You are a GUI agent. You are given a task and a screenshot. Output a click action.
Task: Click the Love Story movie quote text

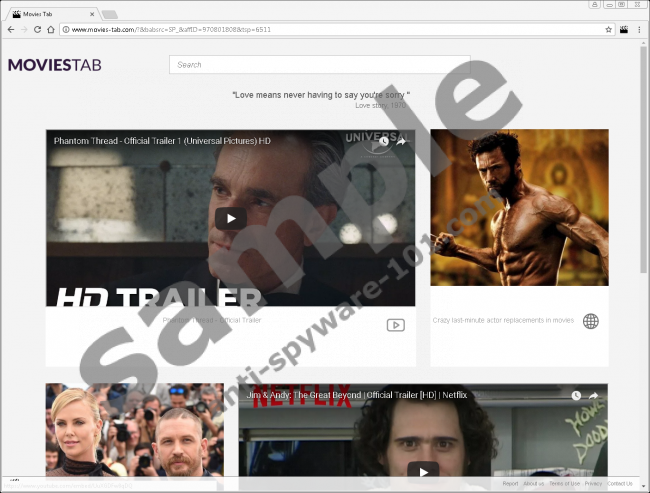[321, 95]
